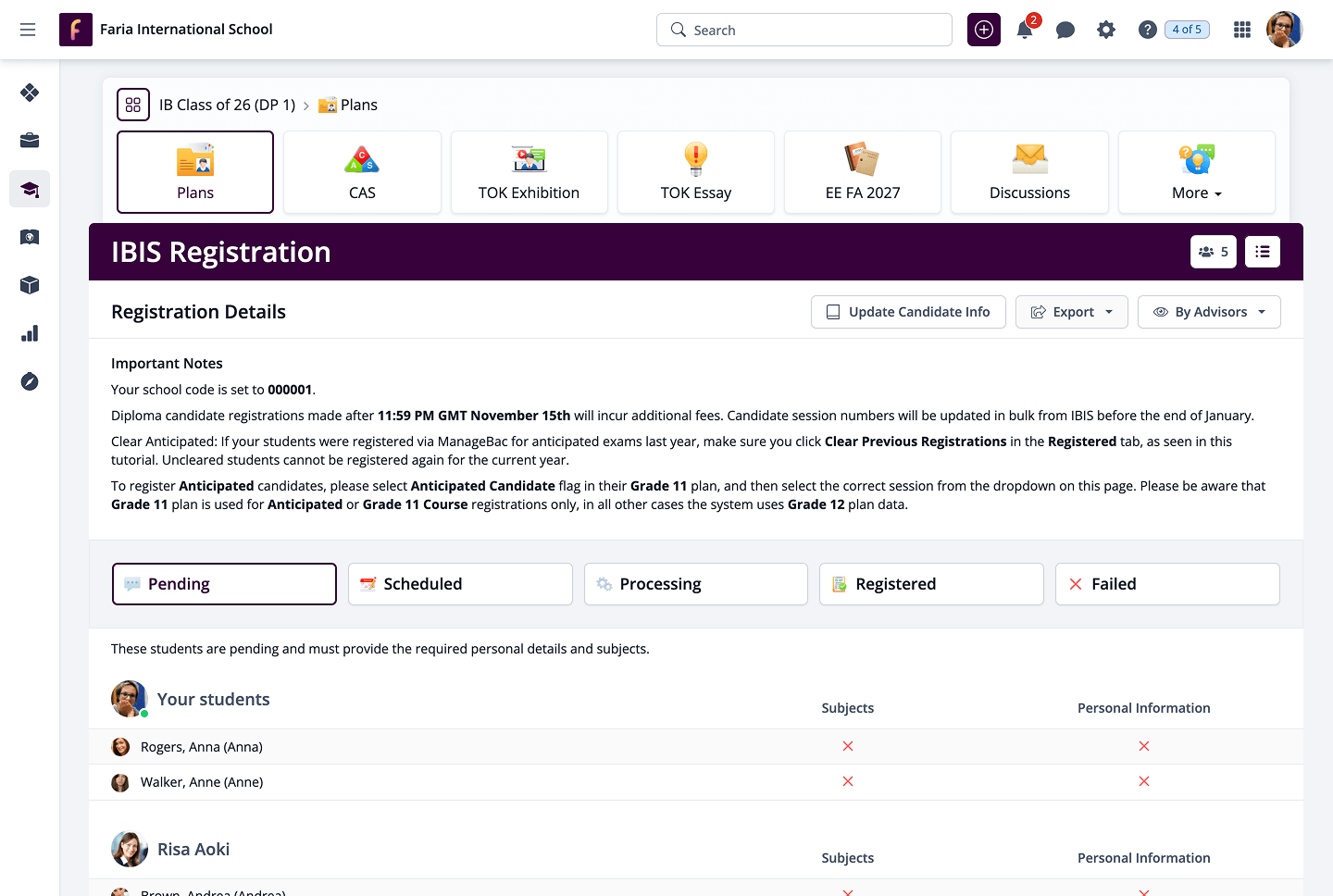This screenshot has width=1333, height=896.
Task: Expand the Export dropdown
Action: (x=1072, y=312)
